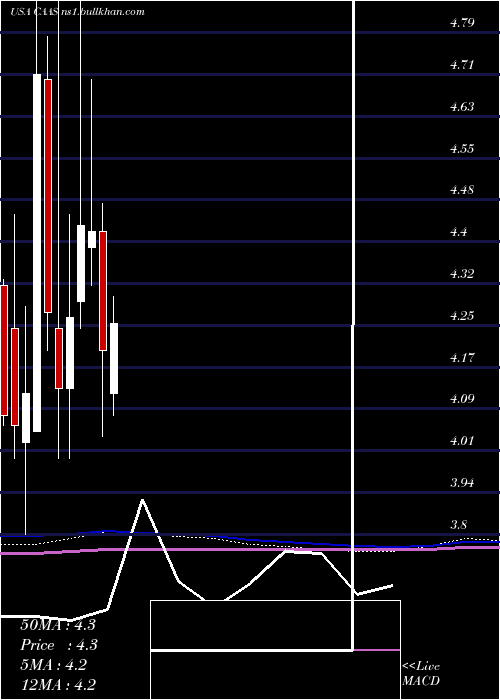Select the tallest white candlestick body

[x=37, y=253]
